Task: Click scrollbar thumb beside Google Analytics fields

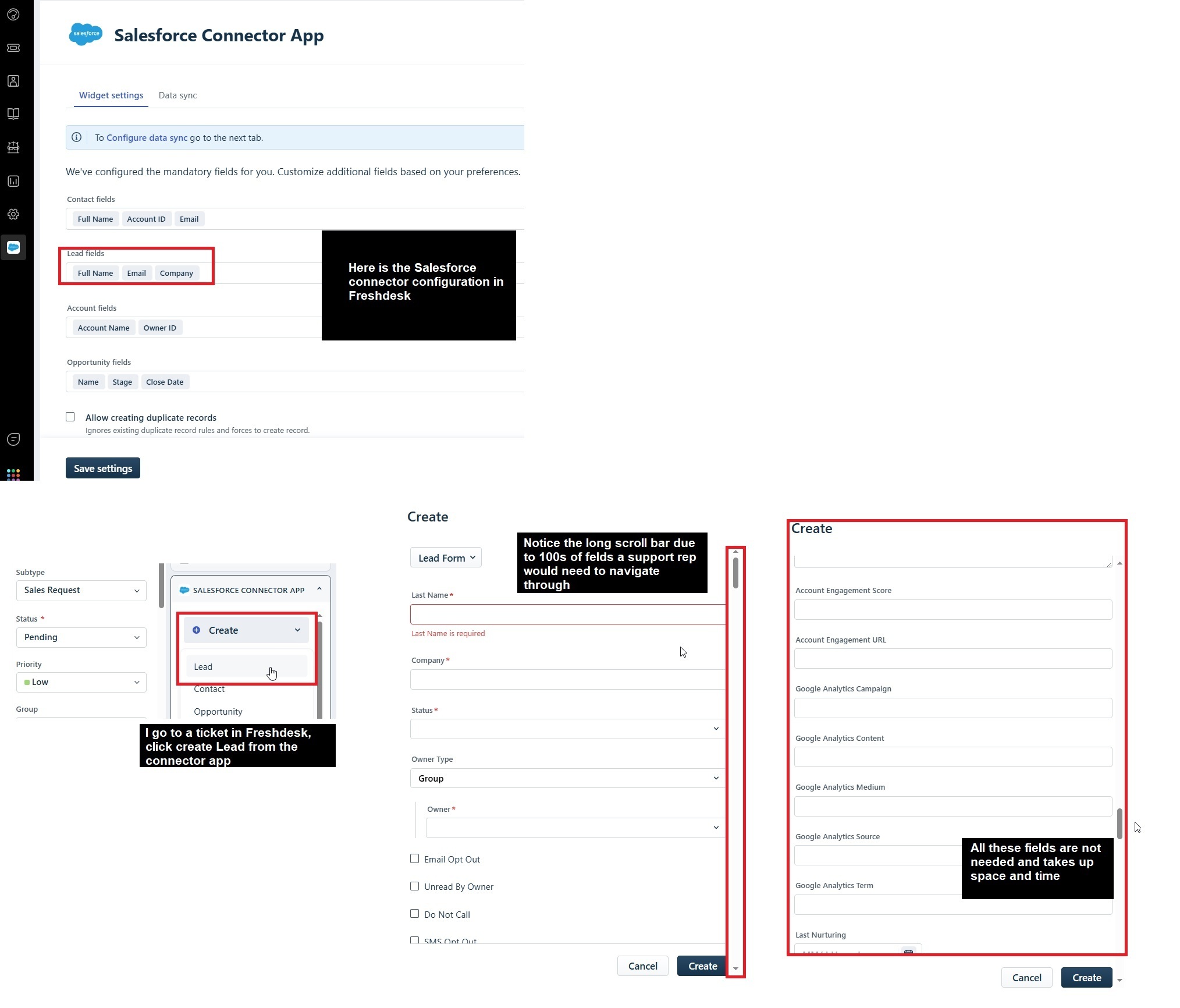Action: coord(1119,823)
